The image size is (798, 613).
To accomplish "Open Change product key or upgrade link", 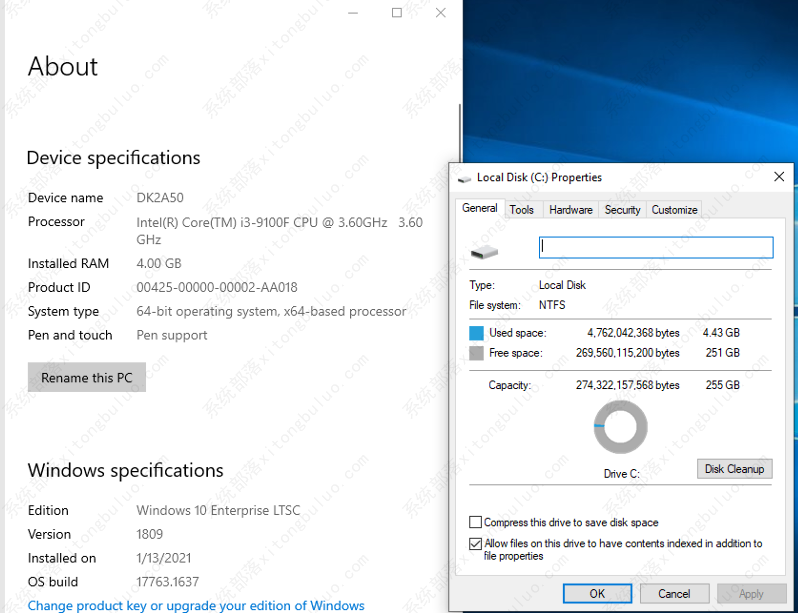I will tap(196, 605).
